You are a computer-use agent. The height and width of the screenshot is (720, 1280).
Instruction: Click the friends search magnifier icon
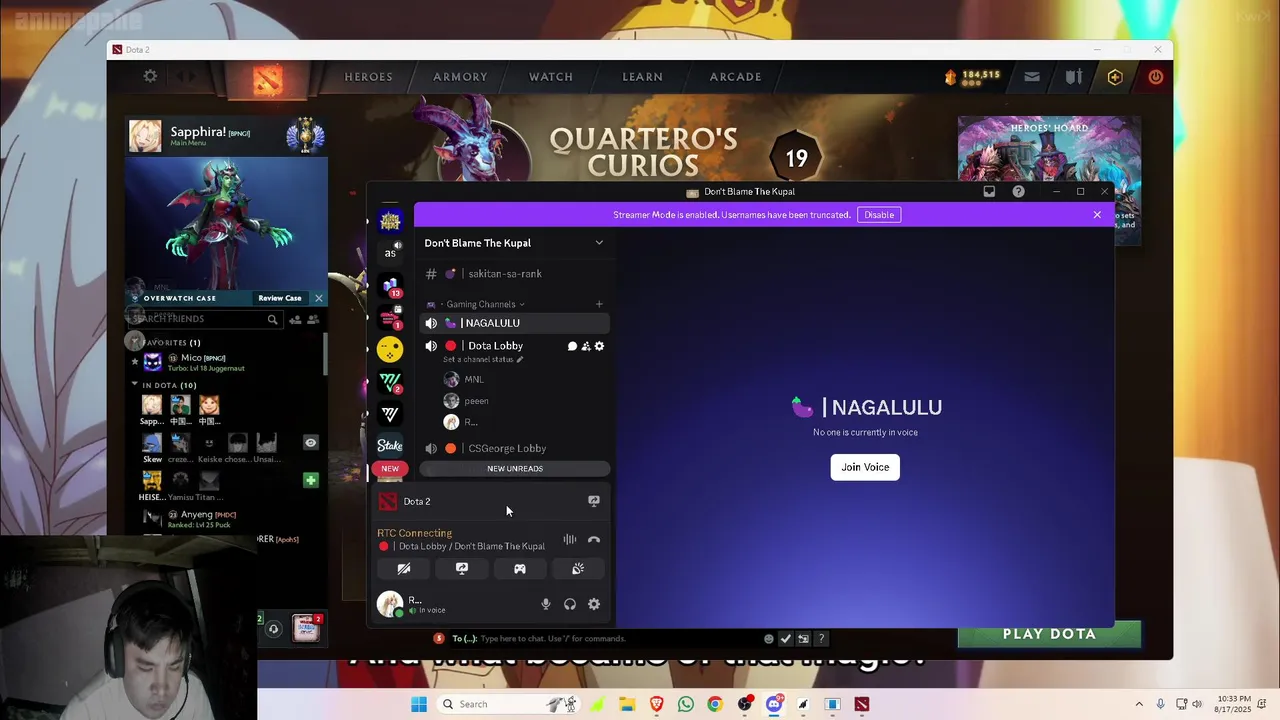(x=272, y=319)
